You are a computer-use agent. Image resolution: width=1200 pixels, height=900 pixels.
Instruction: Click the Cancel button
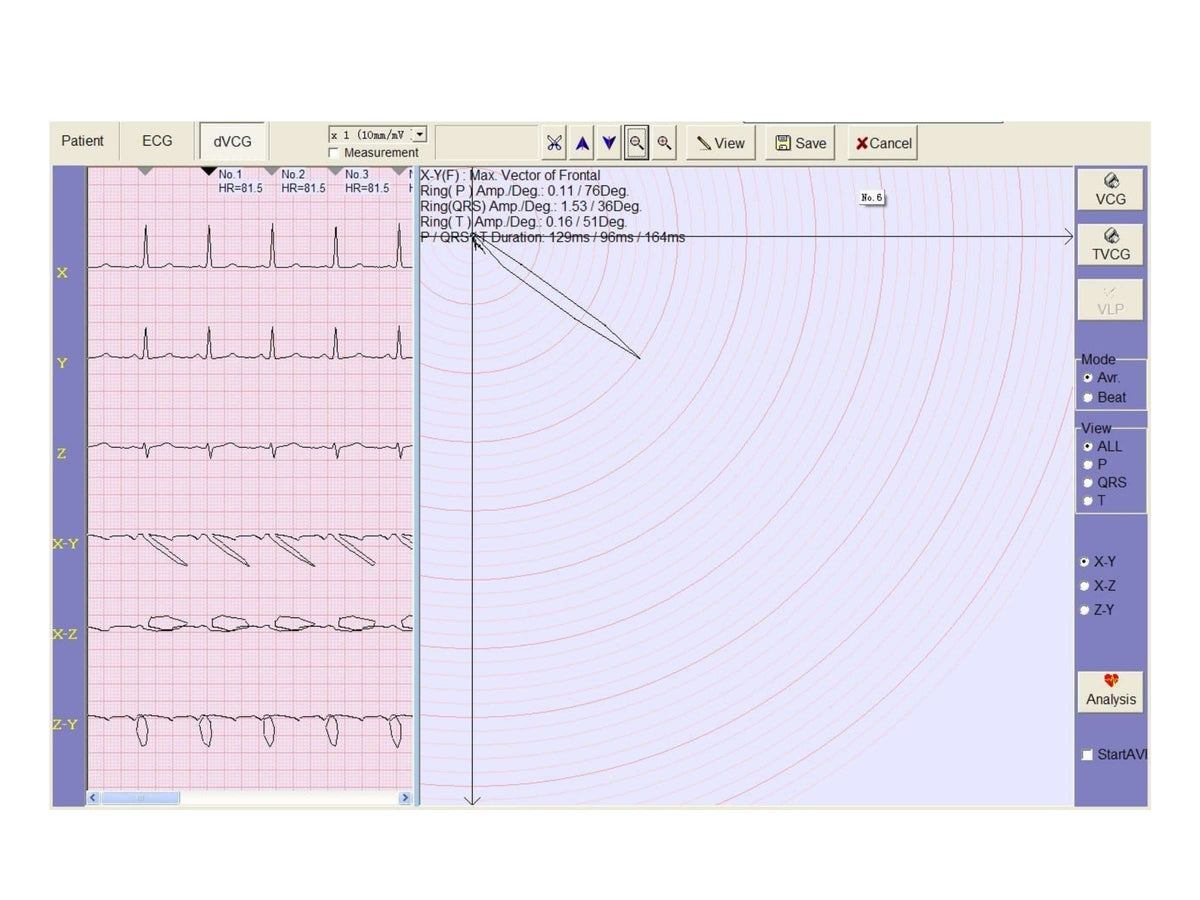[x=883, y=143]
